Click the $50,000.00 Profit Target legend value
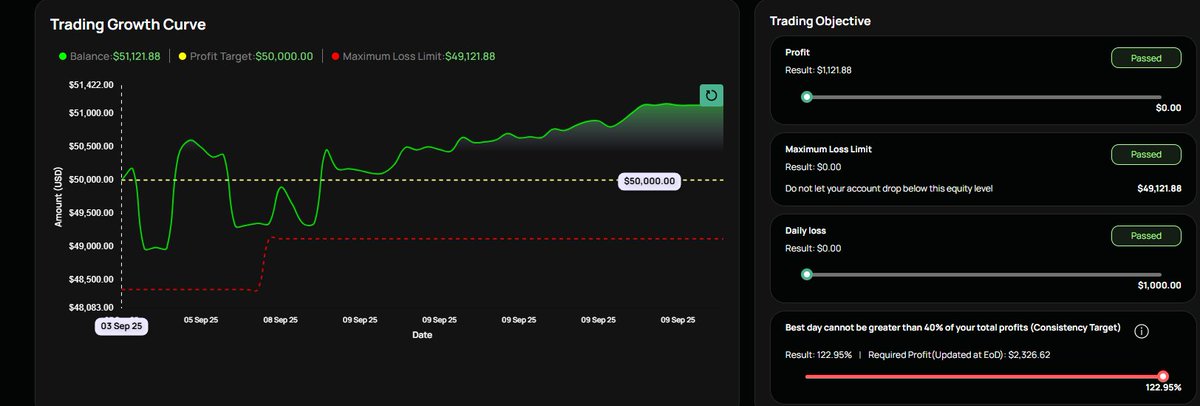 pos(283,56)
